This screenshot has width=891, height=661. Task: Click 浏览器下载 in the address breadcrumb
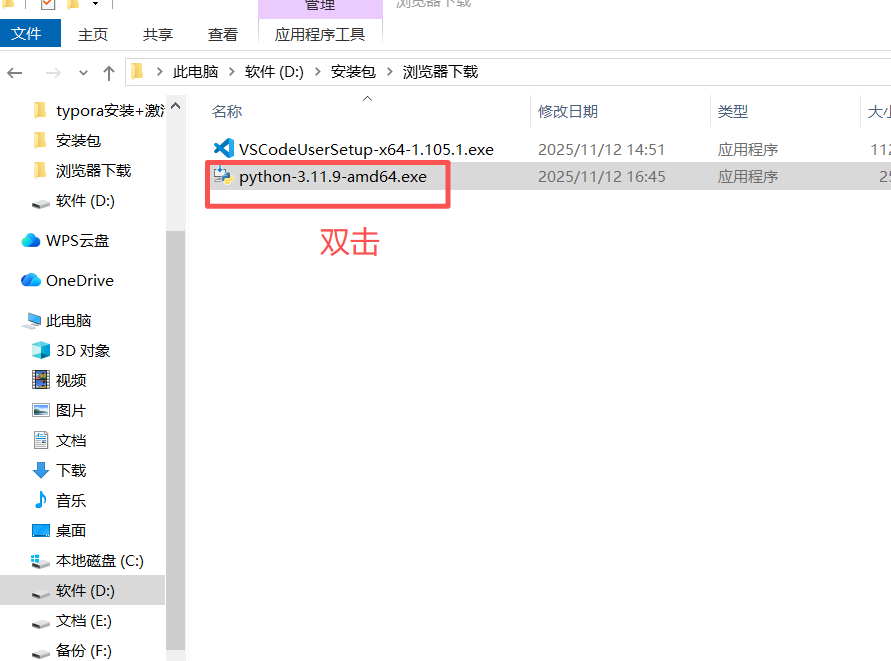point(440,72)
